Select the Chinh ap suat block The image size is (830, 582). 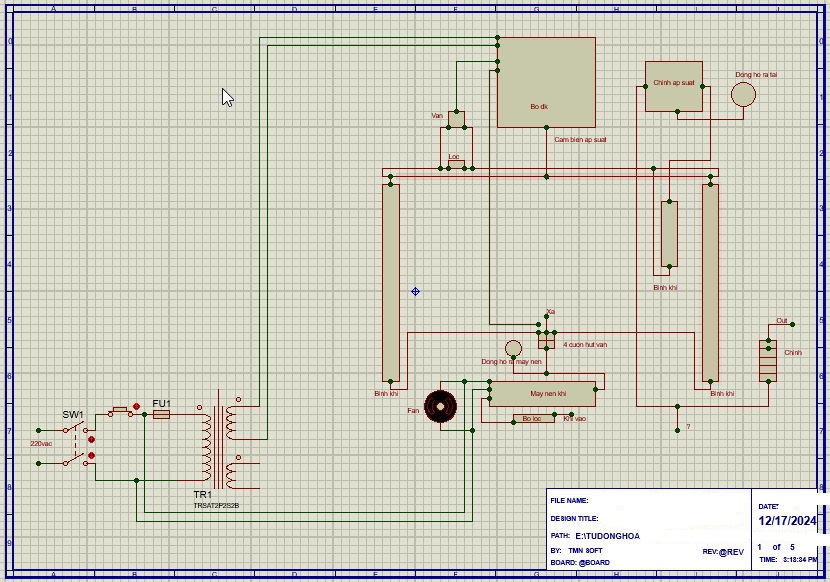(x=674, y=86)
